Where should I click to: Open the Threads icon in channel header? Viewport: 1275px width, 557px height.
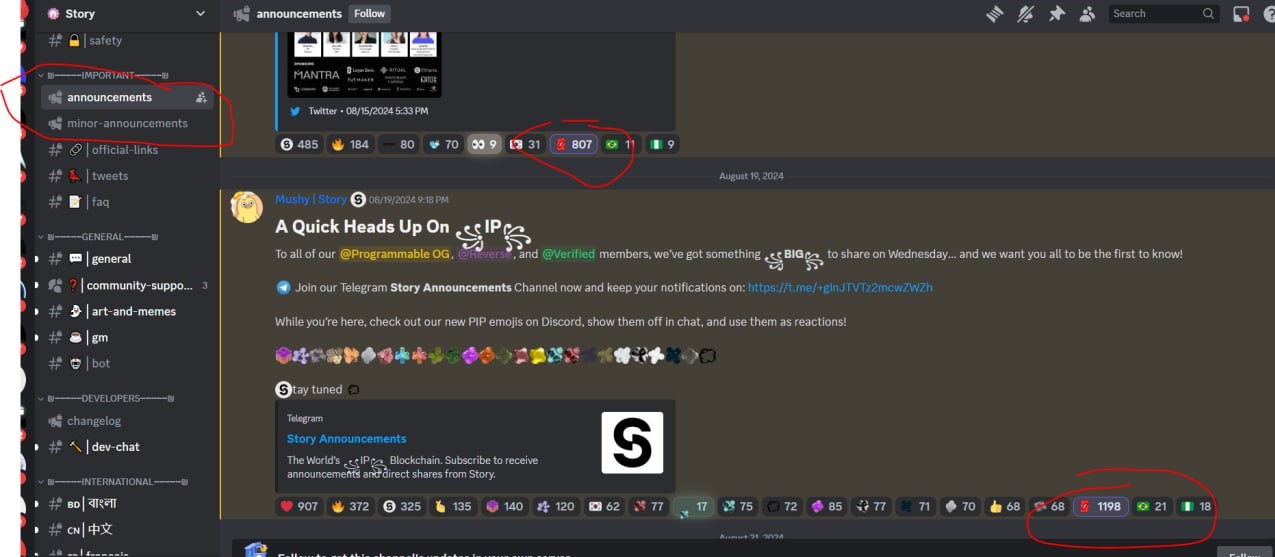(994, 14)
